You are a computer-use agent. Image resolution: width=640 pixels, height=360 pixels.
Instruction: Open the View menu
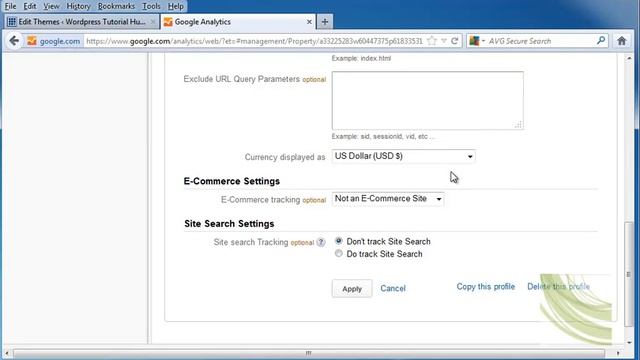51,6
